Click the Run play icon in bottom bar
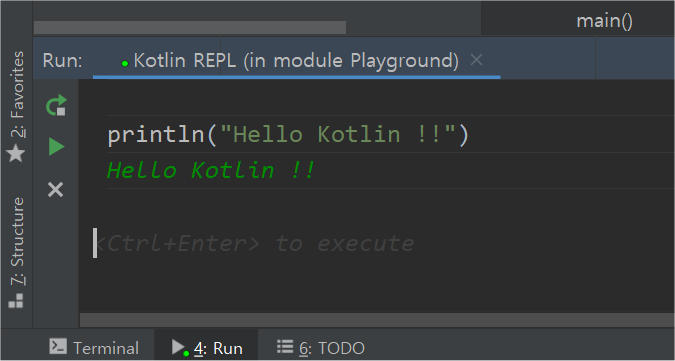 tap(180, 347)
